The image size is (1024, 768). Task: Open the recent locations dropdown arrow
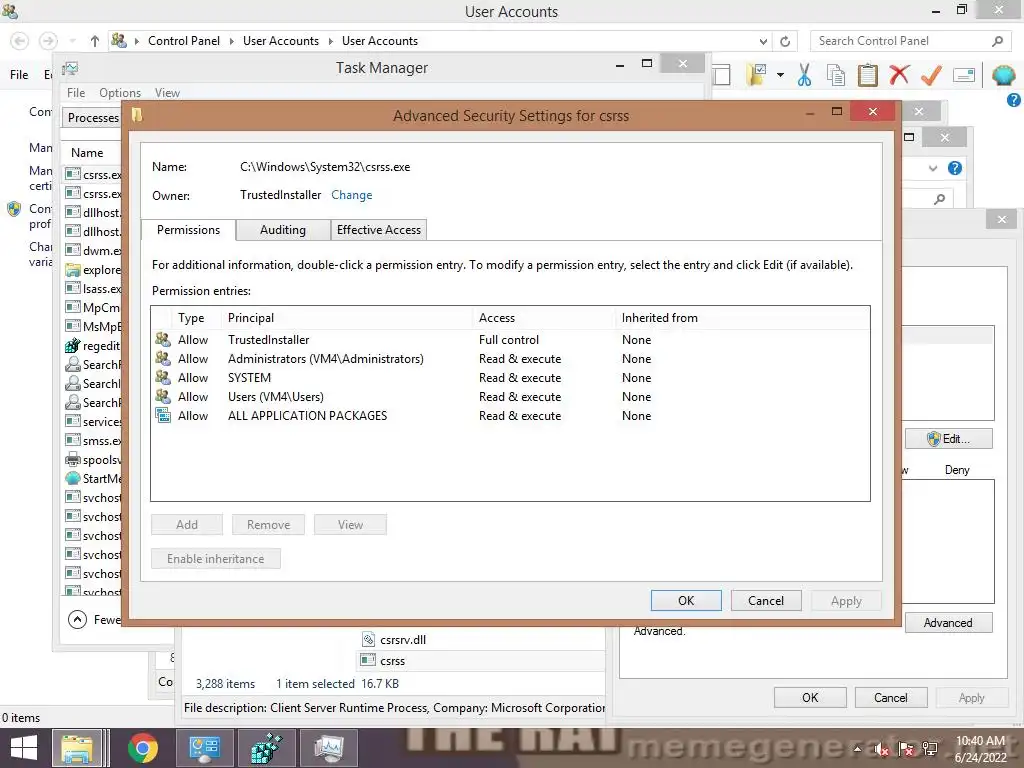[x=72, y=41]
